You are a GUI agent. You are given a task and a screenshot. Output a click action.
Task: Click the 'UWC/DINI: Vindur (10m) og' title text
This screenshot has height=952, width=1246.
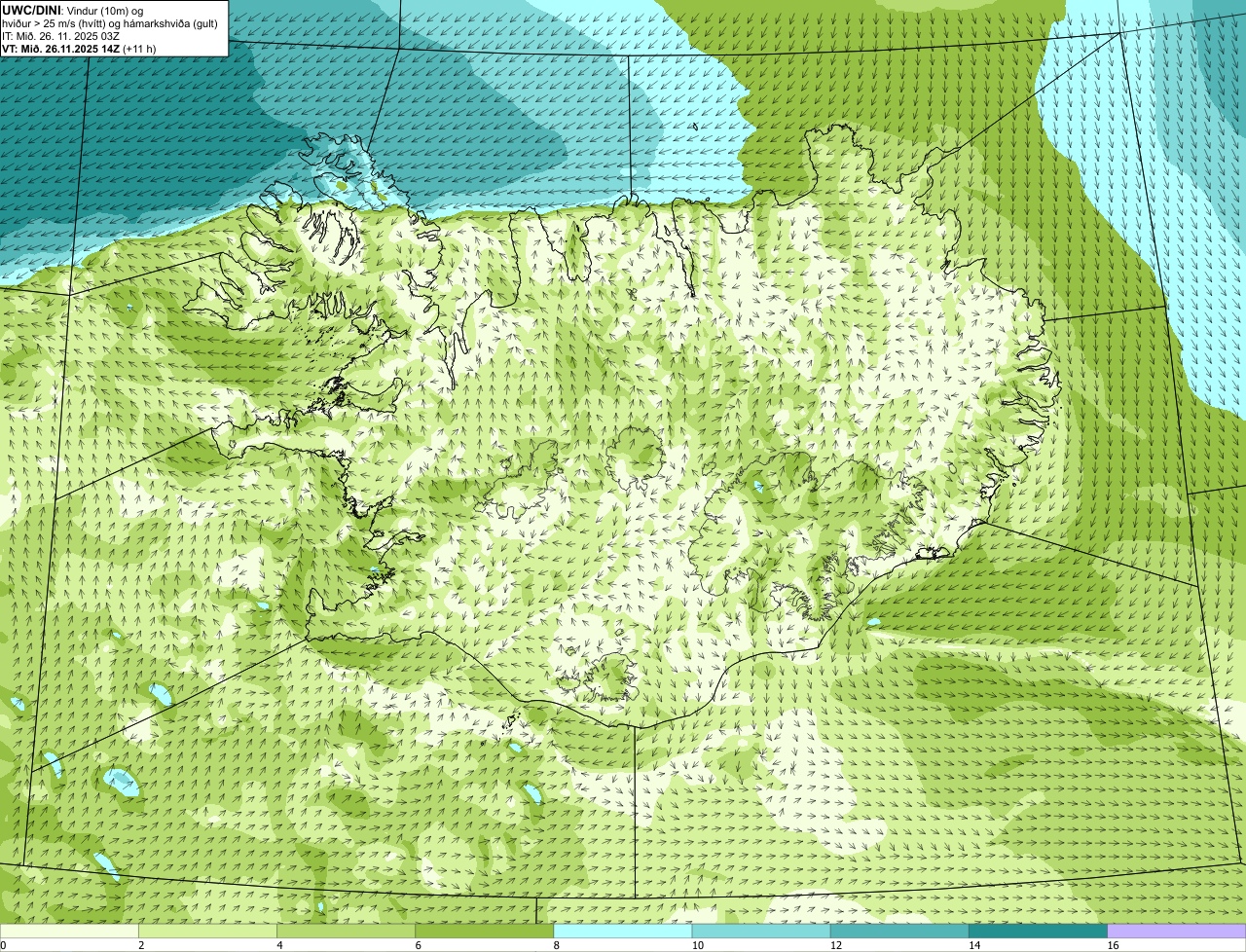point(72,10)
